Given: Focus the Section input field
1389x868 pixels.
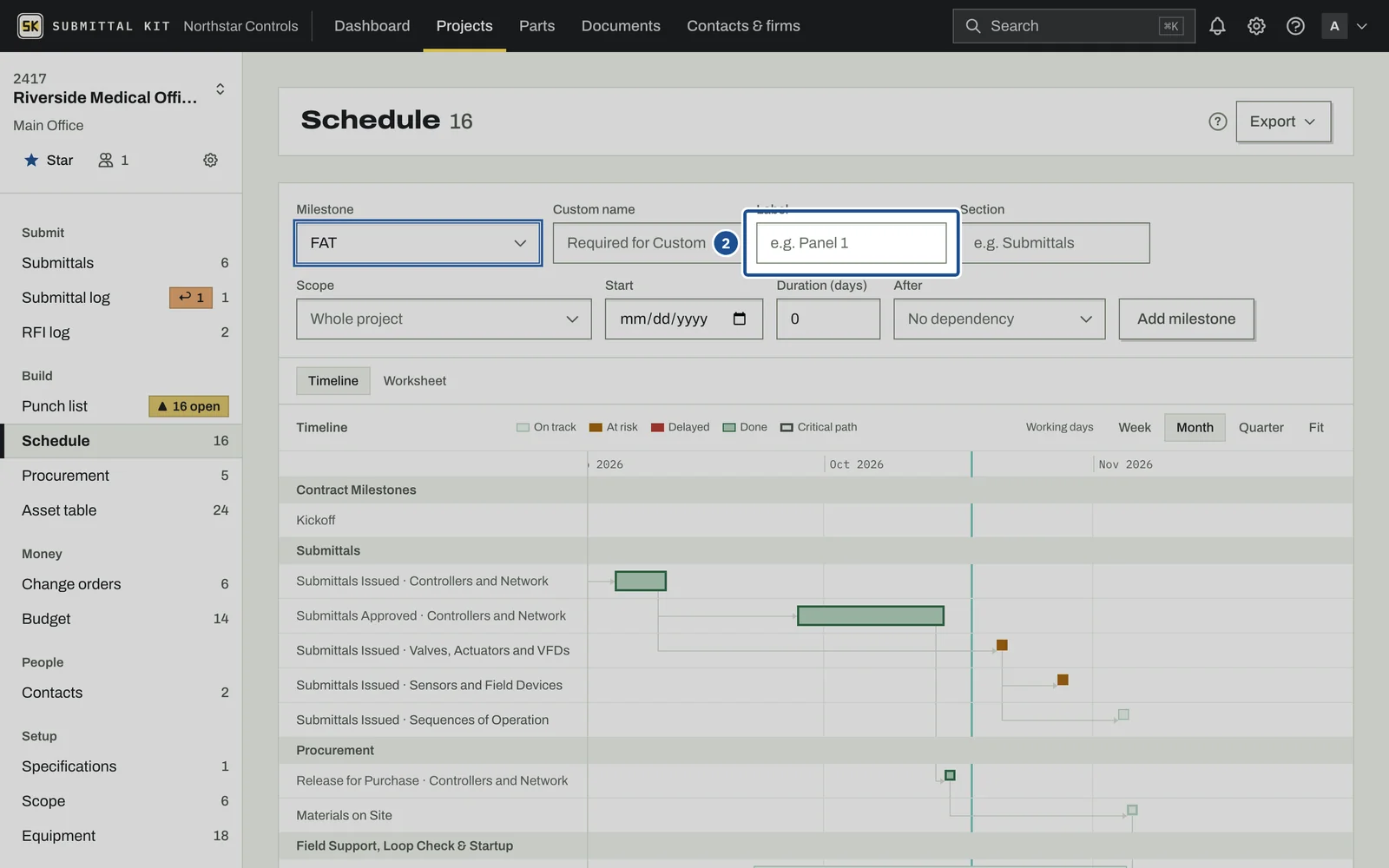Looking at the screenshot, I should pyautogui.click(x=1055, y=243).
